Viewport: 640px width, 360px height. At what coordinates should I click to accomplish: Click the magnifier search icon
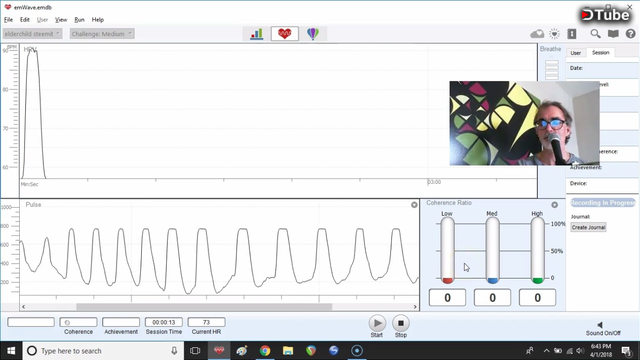pyautogui.click(x=596, y=33)
